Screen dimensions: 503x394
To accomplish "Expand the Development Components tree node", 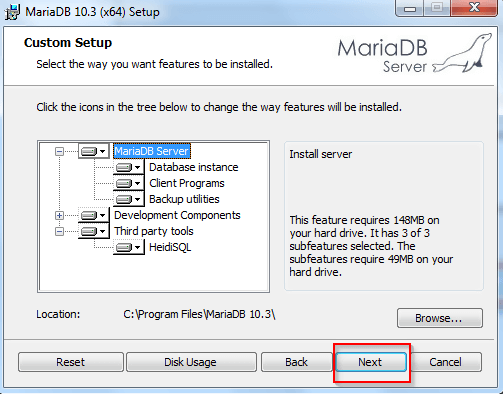I will pyautogui.click(x=59, y=215).
